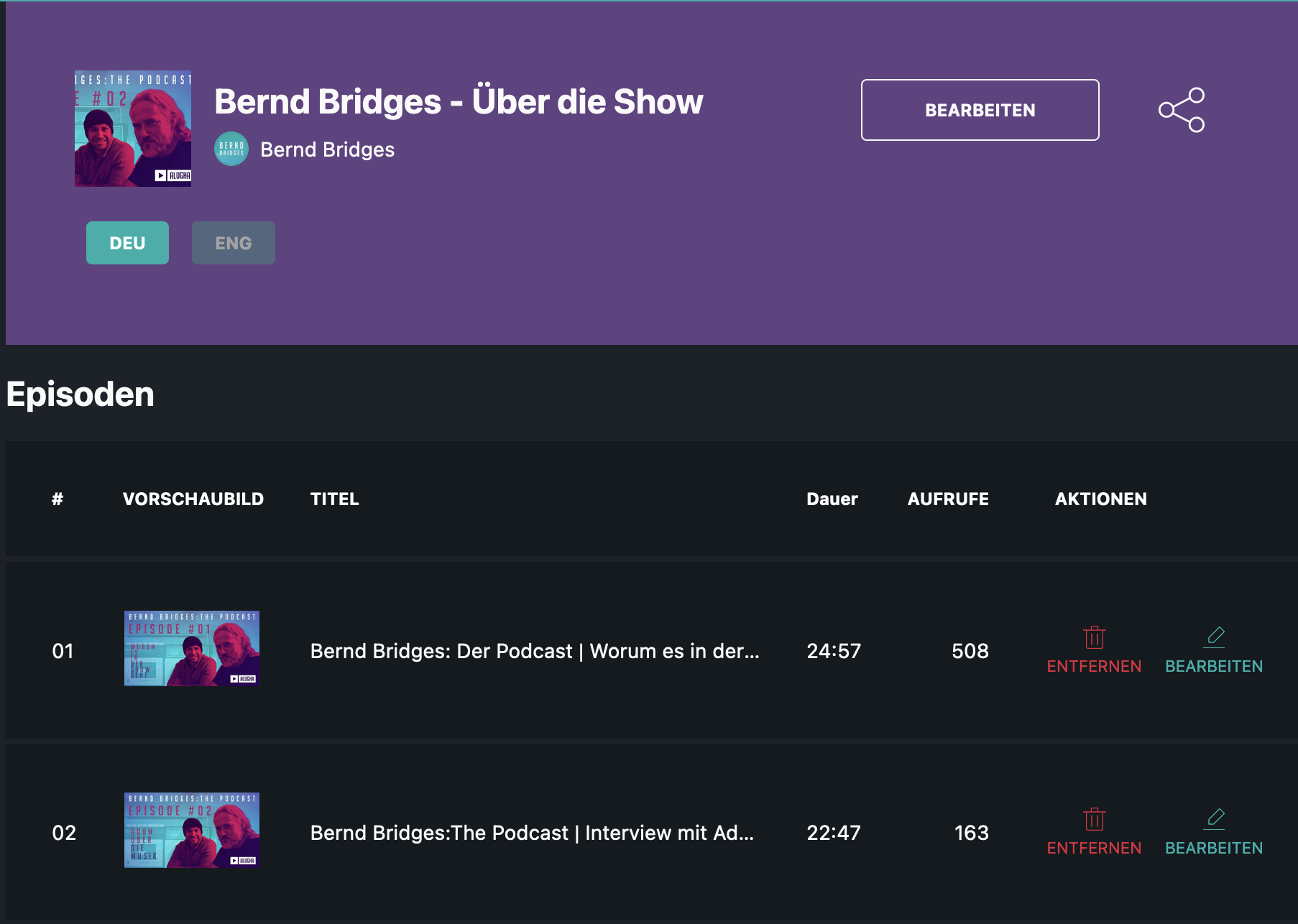Click the Dauer column header
The width and height of the screenshot is (1298, 924).
[832, 499]
